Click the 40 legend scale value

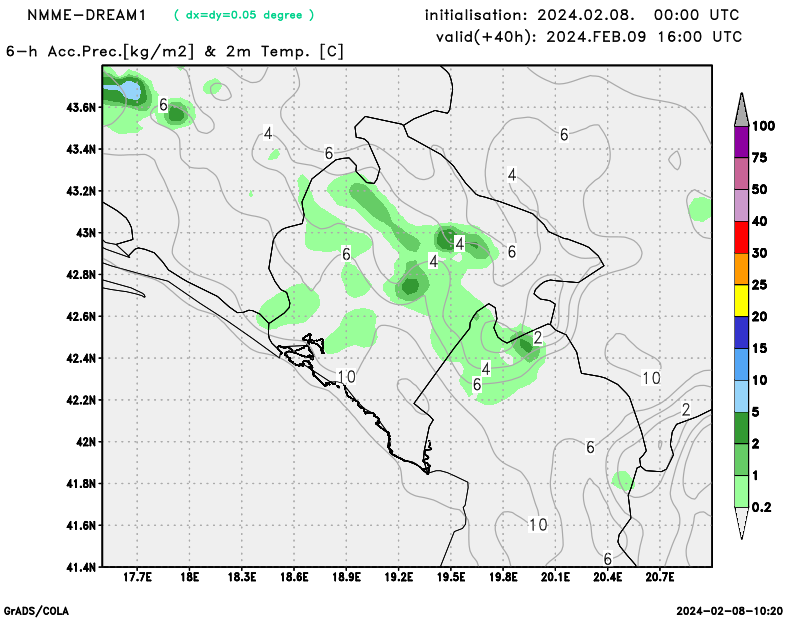[x=760, y=221]
